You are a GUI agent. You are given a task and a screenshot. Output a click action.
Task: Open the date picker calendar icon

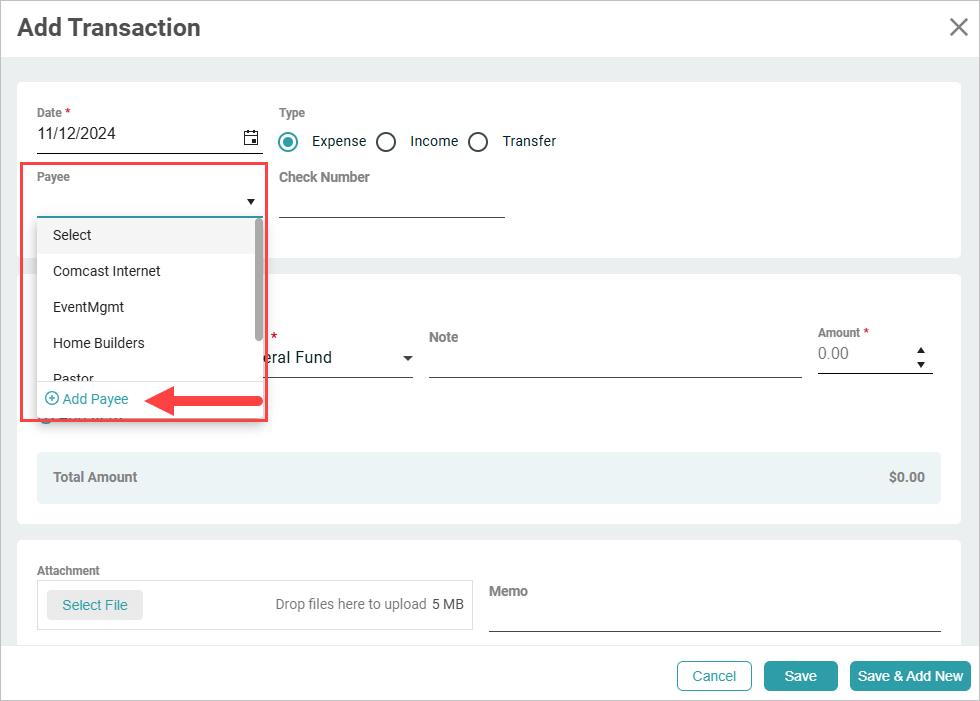pos(251,137)
